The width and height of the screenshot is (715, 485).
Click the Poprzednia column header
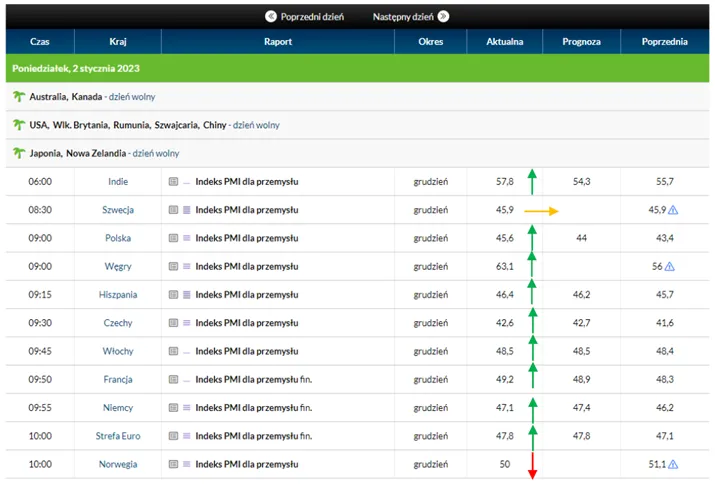click(664, 41)
